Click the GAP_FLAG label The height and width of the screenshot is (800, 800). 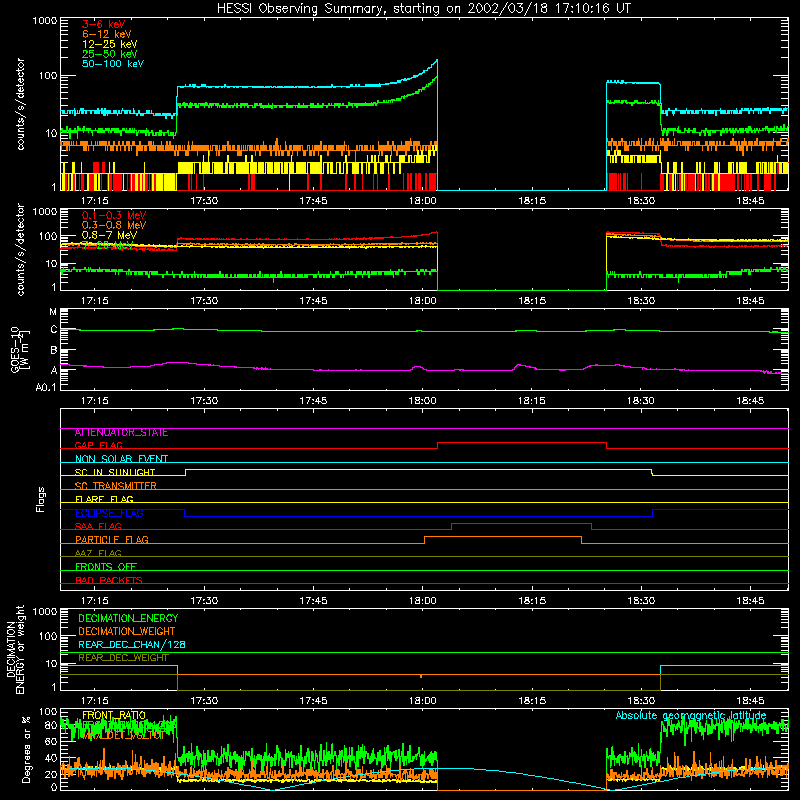[98, 445]
